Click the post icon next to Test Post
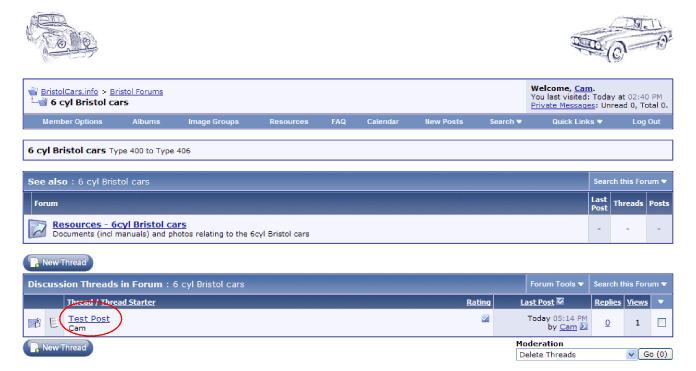The image size is (696, 371). tap(54, 322)
